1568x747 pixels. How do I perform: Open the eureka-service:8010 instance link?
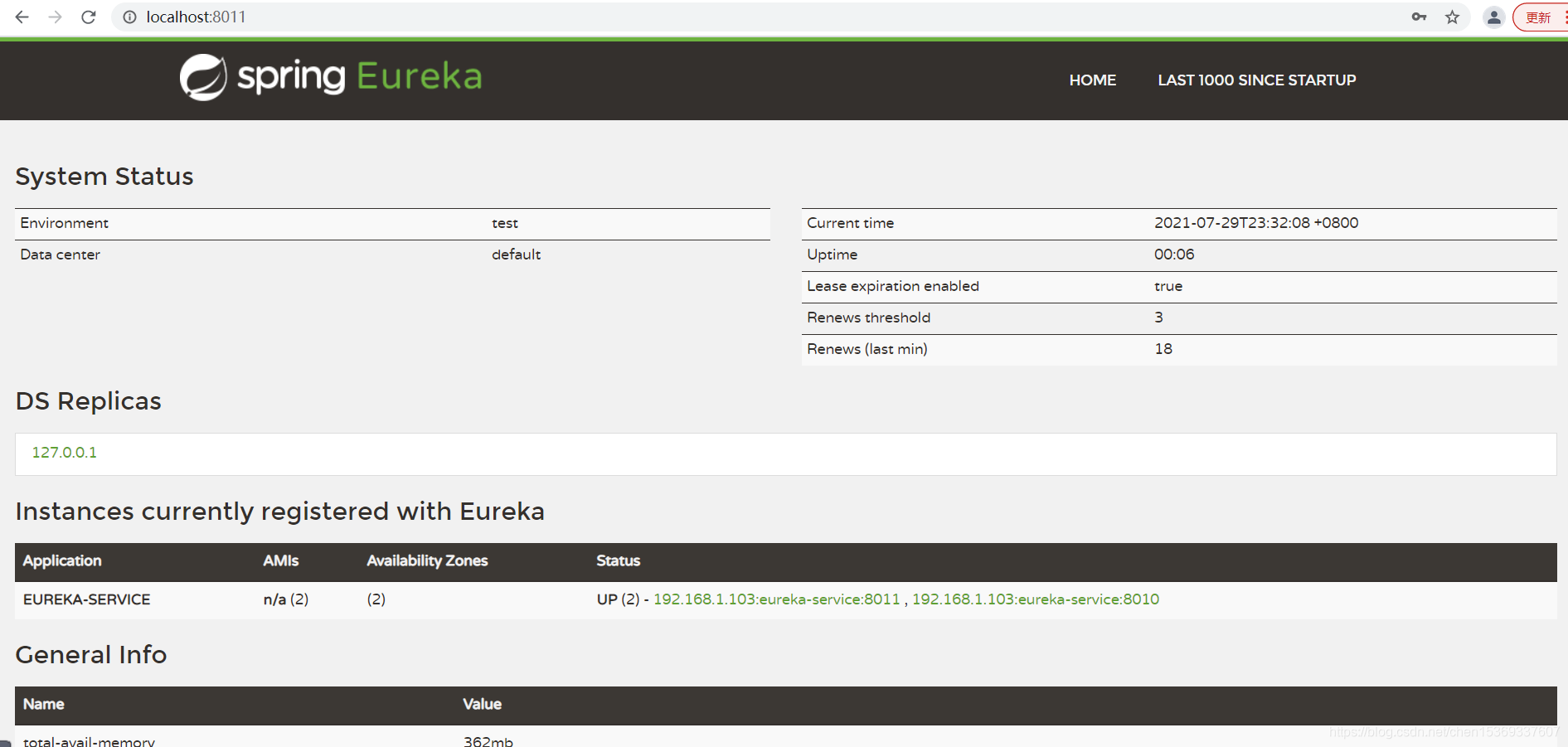(x=1036, y=599)
